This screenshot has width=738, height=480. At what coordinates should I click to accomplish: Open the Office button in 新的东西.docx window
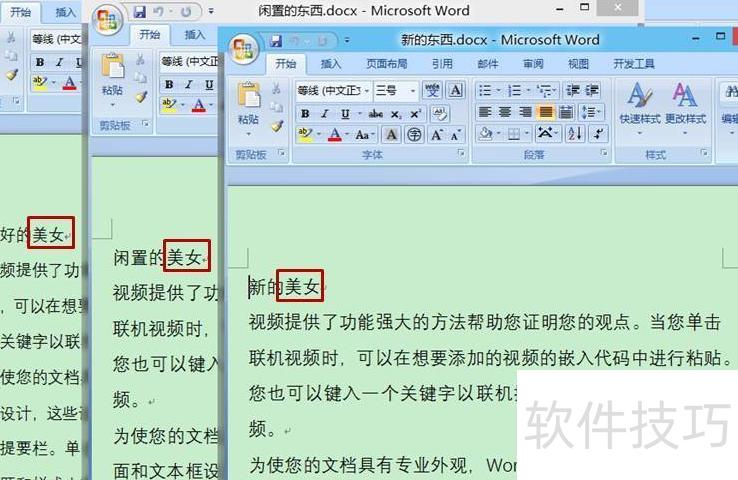244,48
